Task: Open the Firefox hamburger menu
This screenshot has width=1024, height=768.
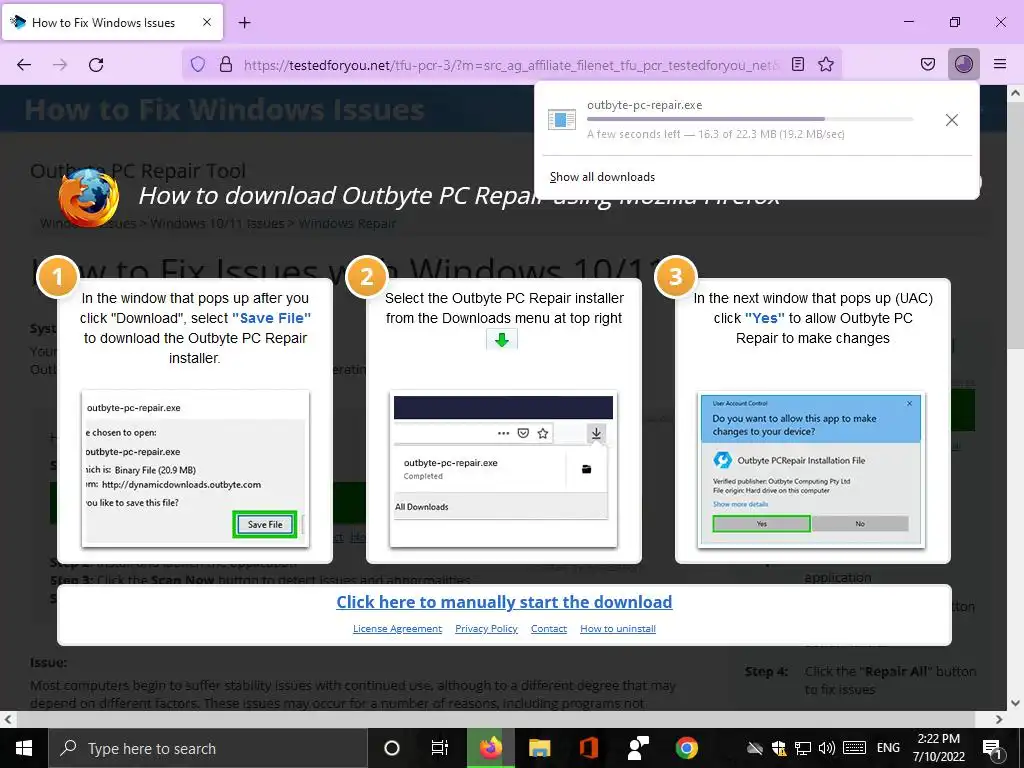Action: (1000, 64)
